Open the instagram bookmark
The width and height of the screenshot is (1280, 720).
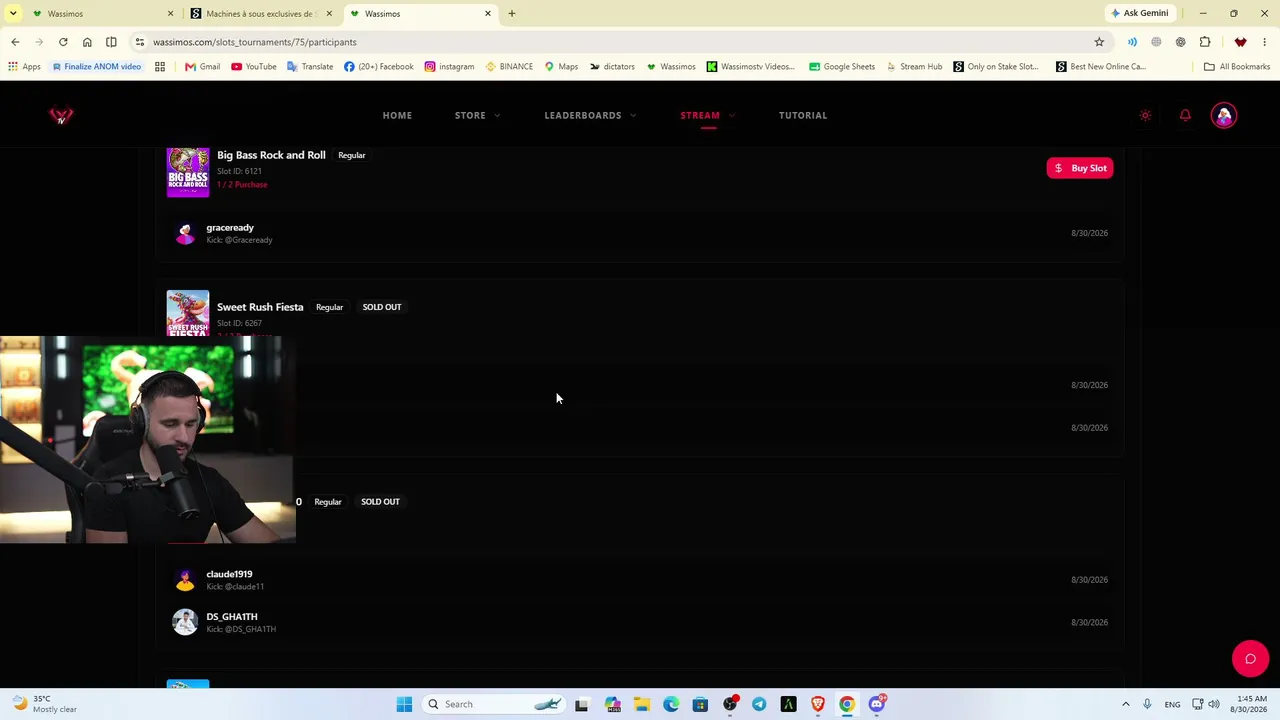[x=449, y=67]
